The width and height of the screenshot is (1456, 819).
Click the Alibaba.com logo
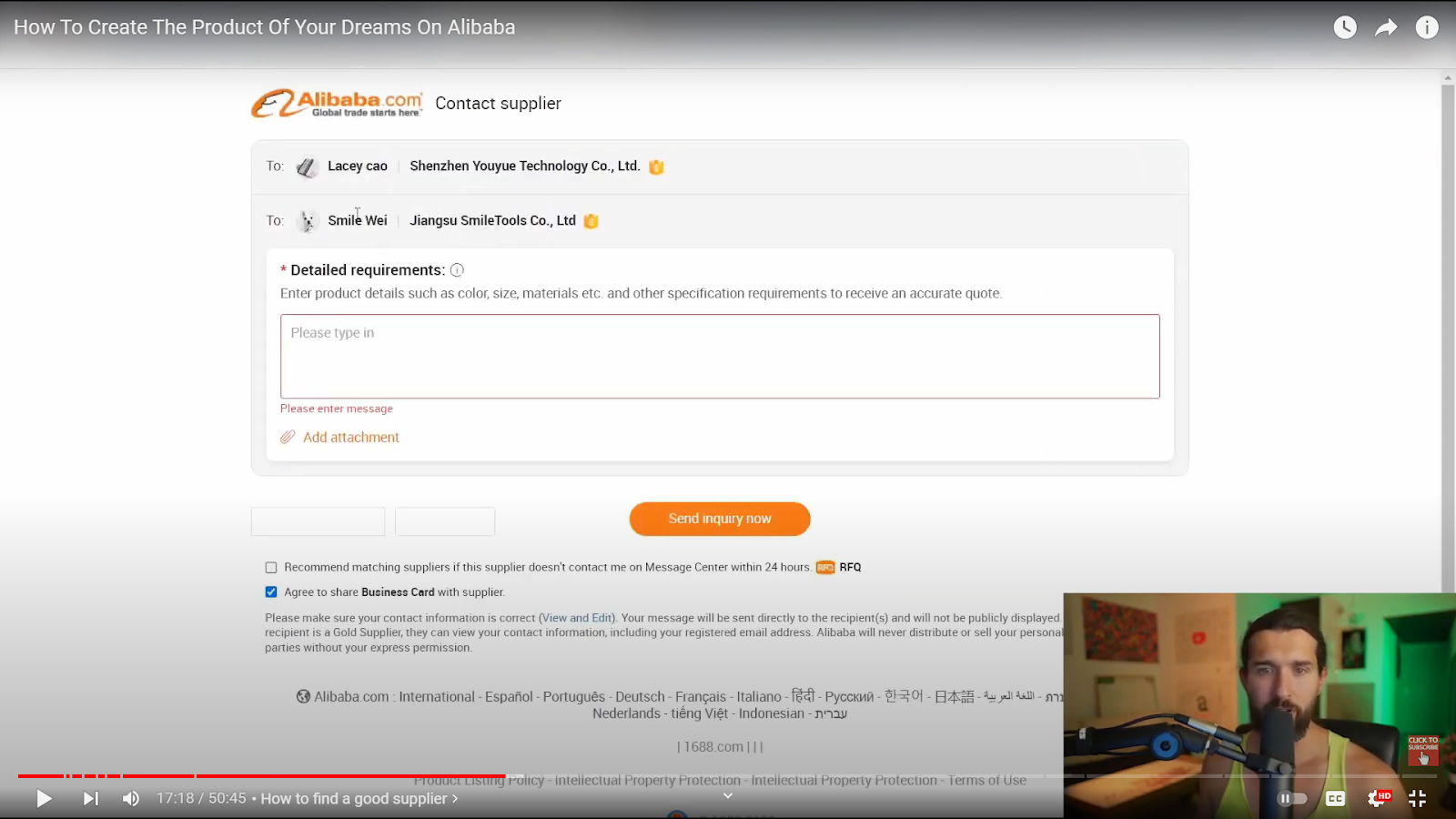(337, 104)
